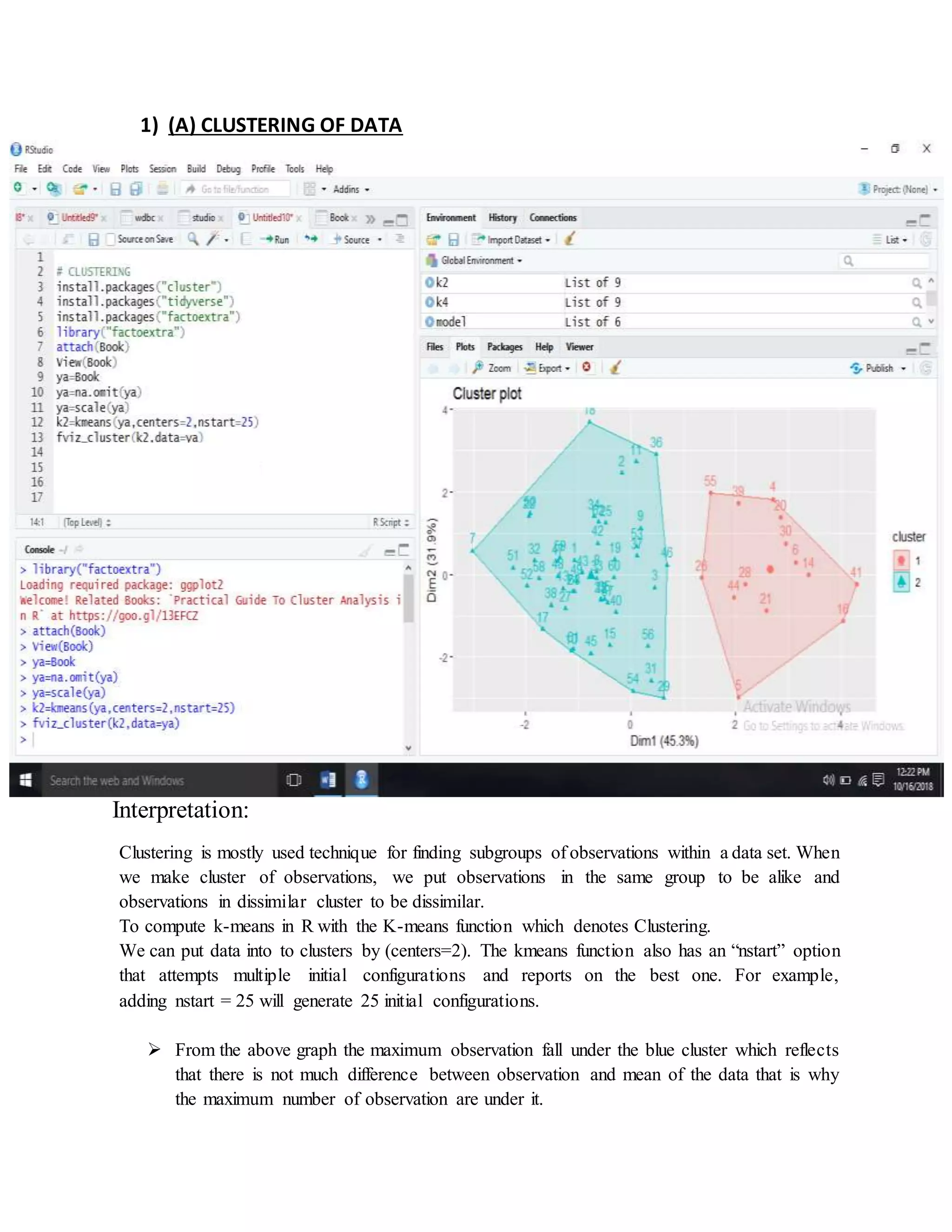Open the Session menu
This screenshot has height=1232, width=952.
point(162,169)
